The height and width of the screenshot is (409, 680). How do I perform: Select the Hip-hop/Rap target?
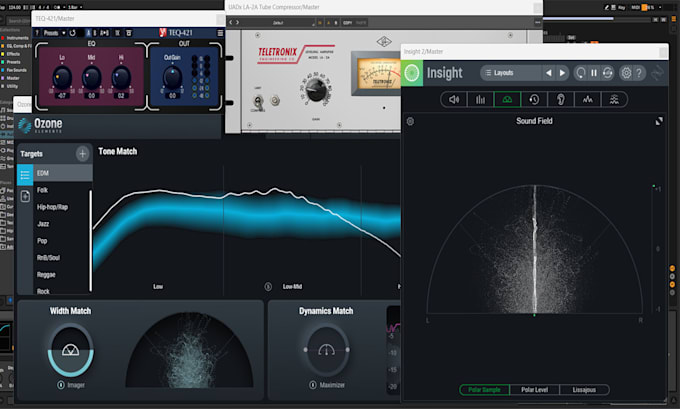pos(52,207)
